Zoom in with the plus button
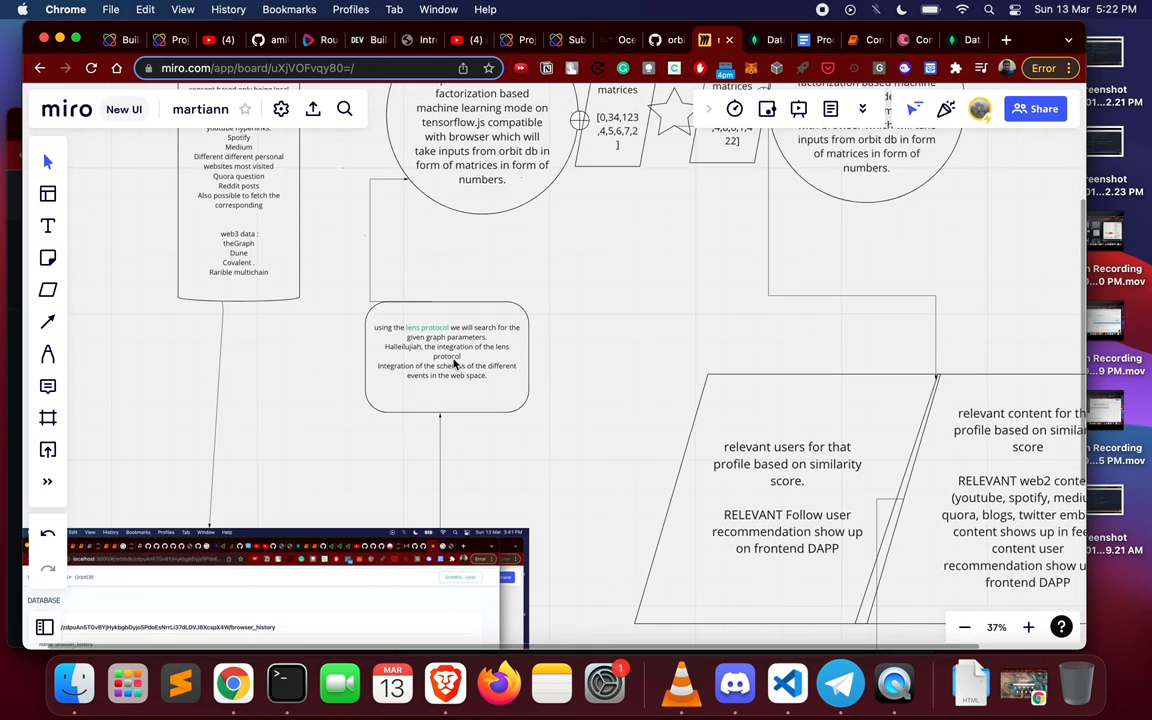1152x720 pixels. pos(1029,627)
